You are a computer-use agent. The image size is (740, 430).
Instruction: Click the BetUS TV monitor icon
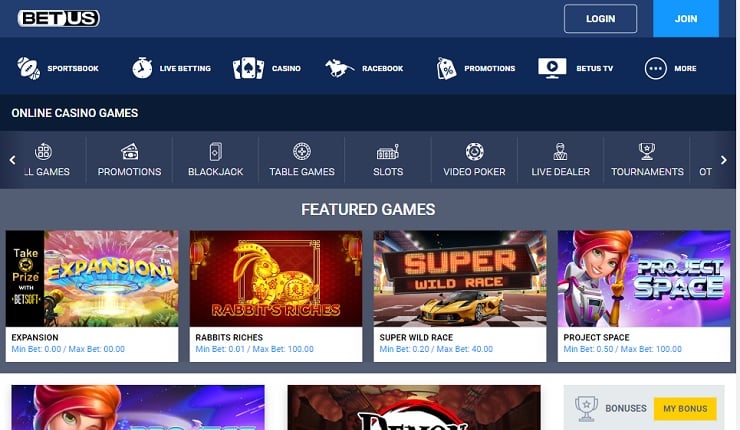pyautogui.click(x=552, y=68)
